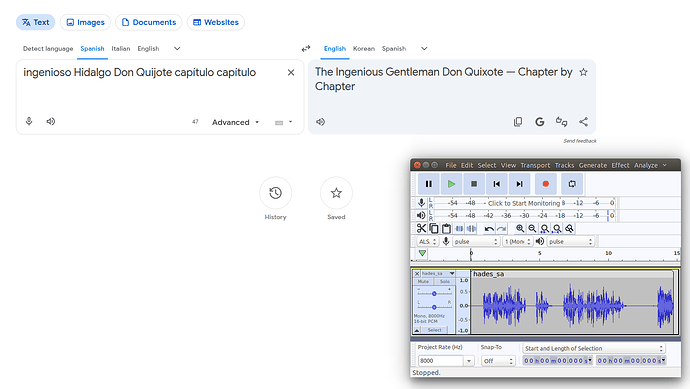The image size is (690, 389).
Task: Click the record meter microphone icon
Action: [x=421, y=202]
